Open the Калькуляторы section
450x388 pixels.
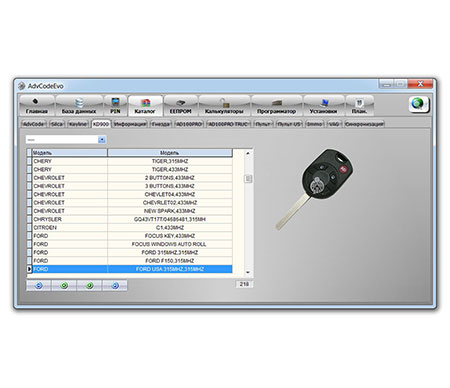click(224, 106)
